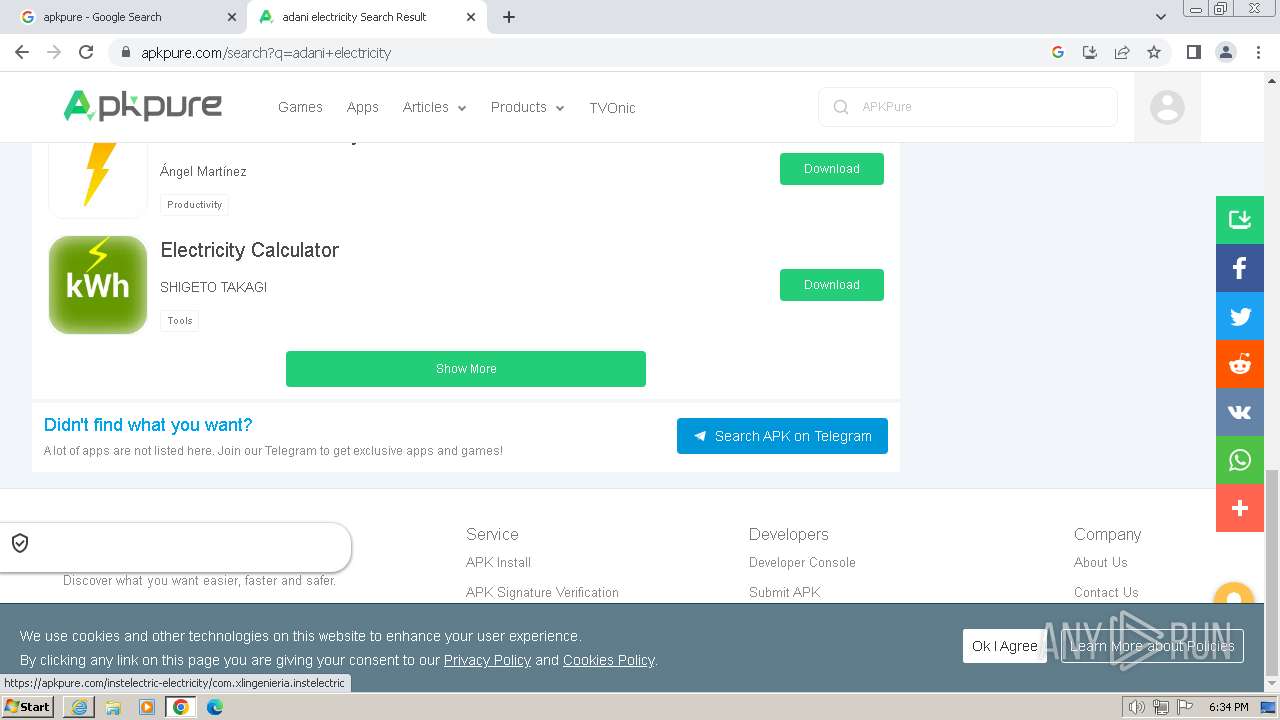Click the browser back arrow
Viewport: 1280px width, 720px height.
[22, 52]
